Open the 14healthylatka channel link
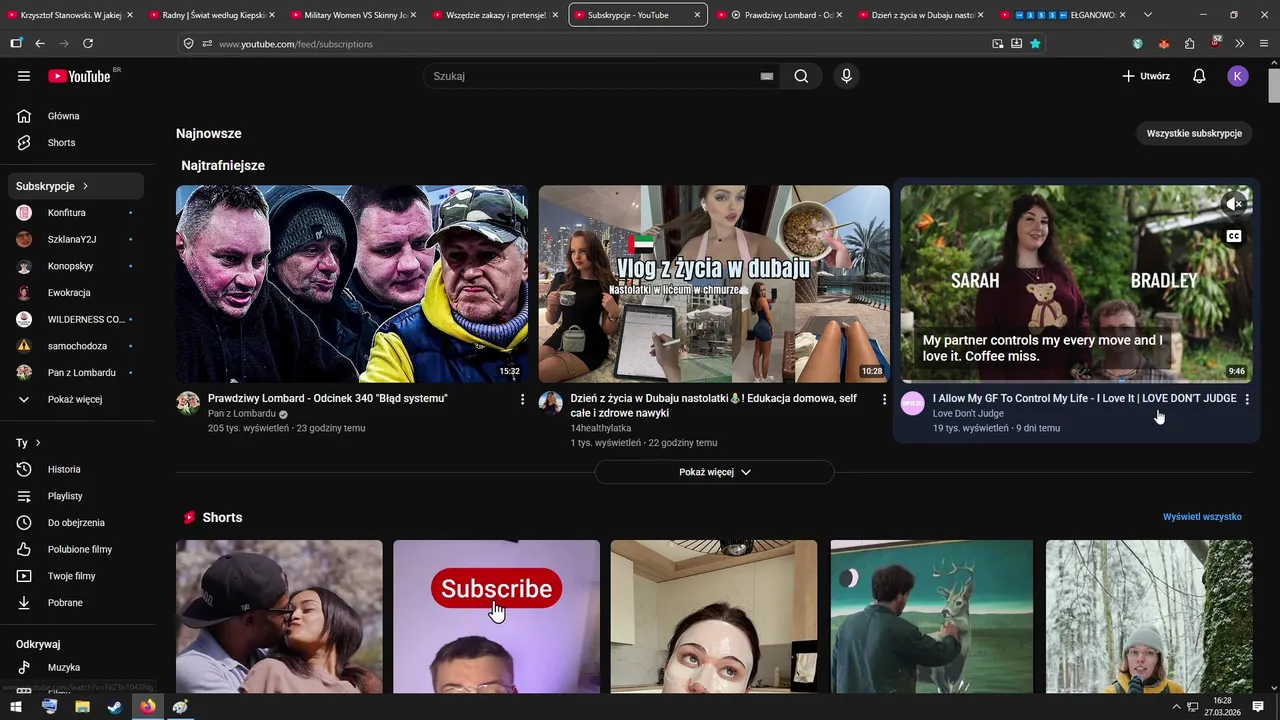The image size is (1280, 720). 601,428
